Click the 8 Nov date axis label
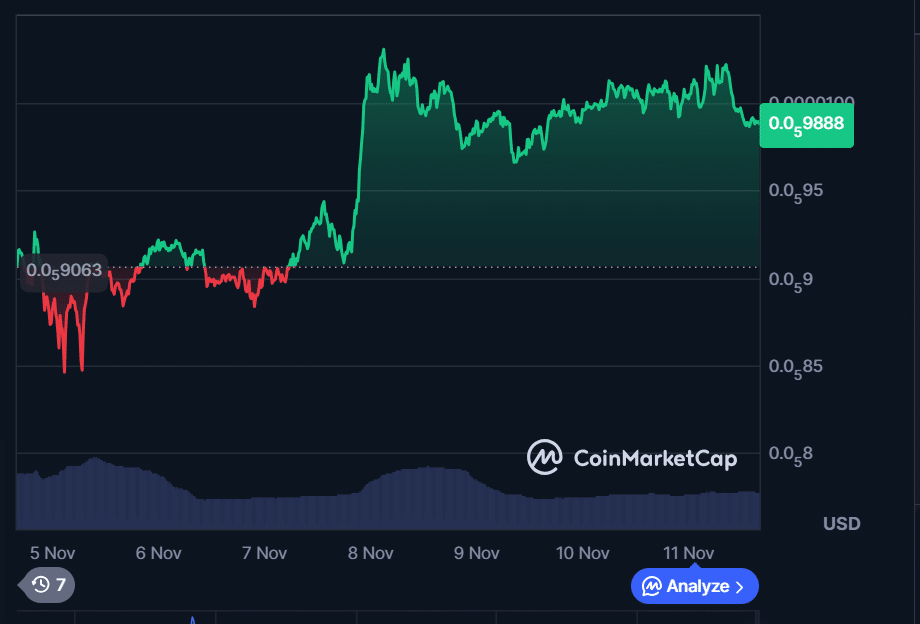This screenshot has height=624, width=920. pyautogui.click(x=370, y=552)
